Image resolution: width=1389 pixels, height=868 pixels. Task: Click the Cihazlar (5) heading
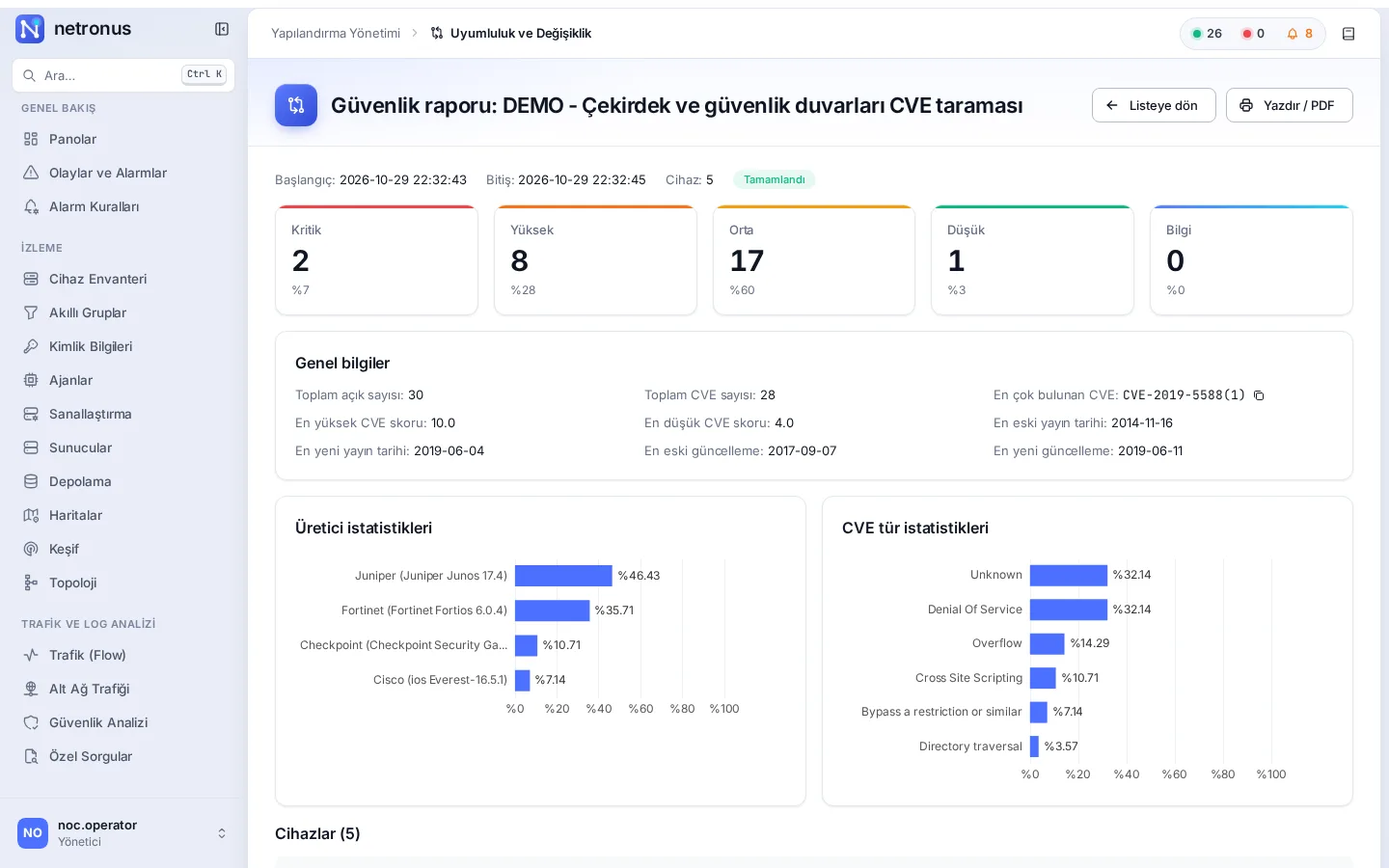(x=317, y=833)
